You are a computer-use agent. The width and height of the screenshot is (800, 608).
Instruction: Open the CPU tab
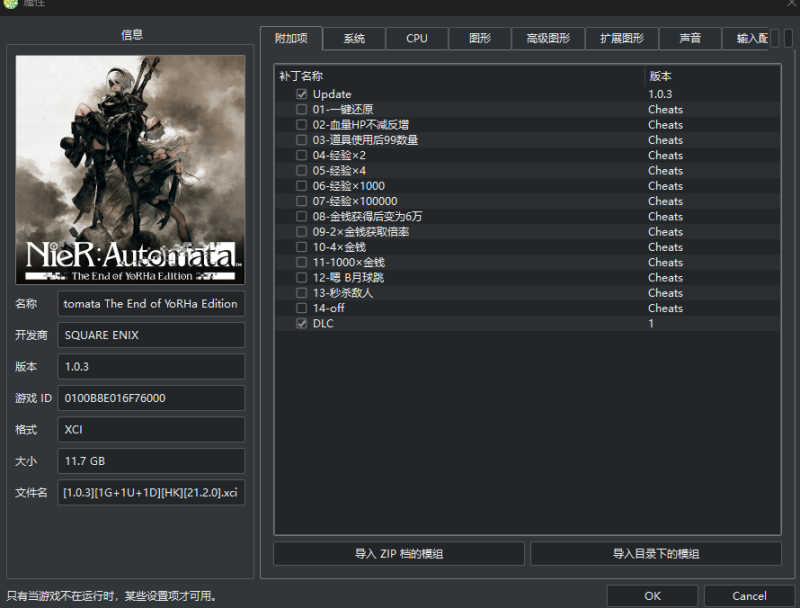coord(417,38)
